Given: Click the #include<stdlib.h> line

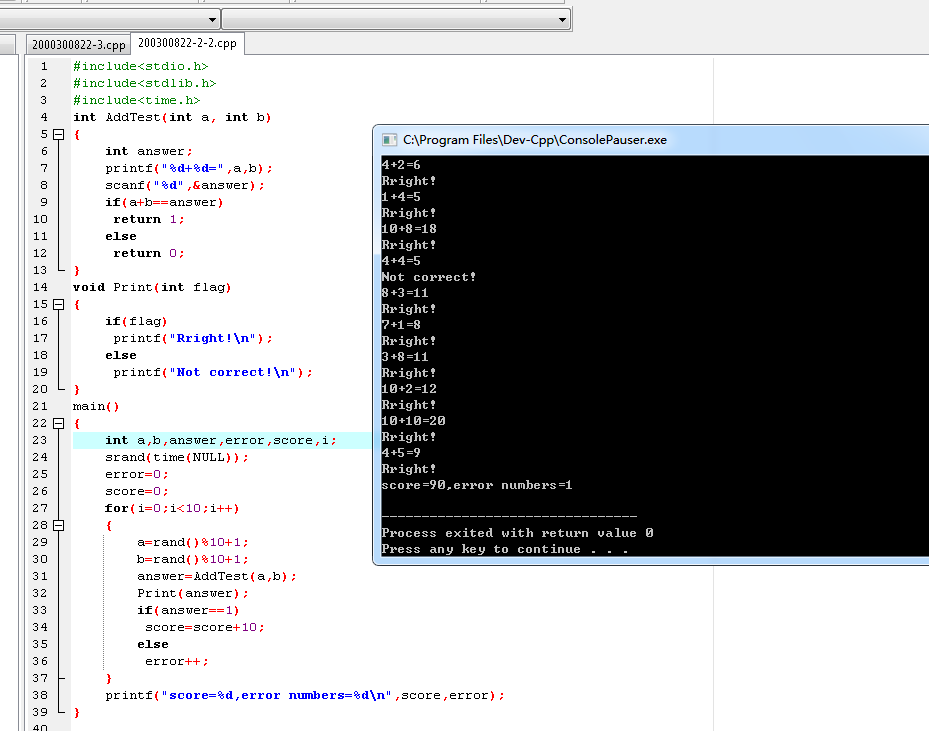Looking at the screenshot, I should (145, 84).
